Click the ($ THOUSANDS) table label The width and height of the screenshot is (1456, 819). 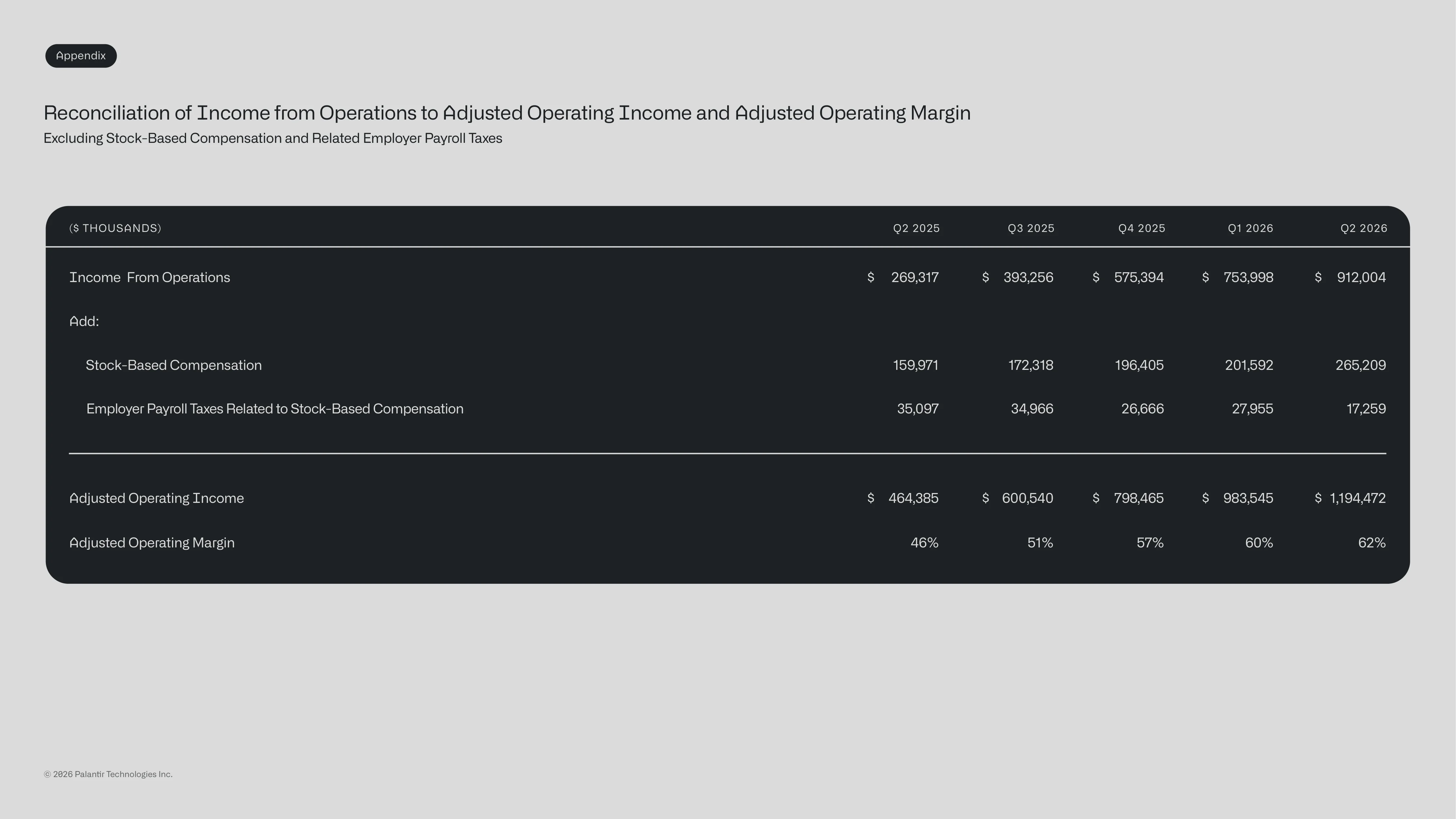point(115,228)
